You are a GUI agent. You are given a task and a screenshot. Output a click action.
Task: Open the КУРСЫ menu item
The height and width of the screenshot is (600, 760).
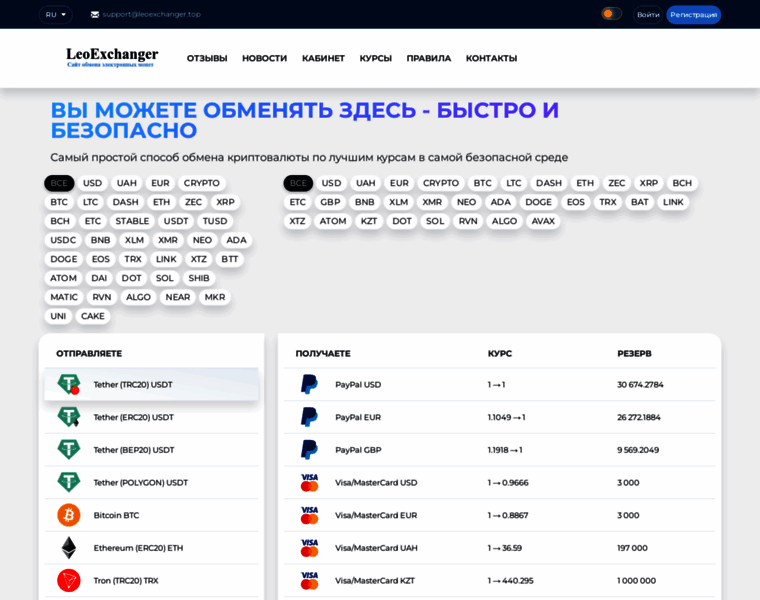[x=376, y=58]
